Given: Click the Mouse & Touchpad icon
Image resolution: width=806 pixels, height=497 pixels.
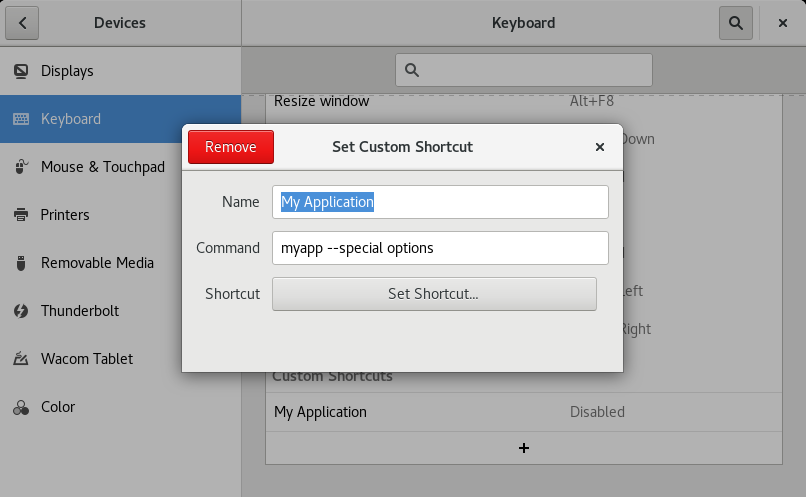Looking at the screenshot, I should tap(21, 167).
